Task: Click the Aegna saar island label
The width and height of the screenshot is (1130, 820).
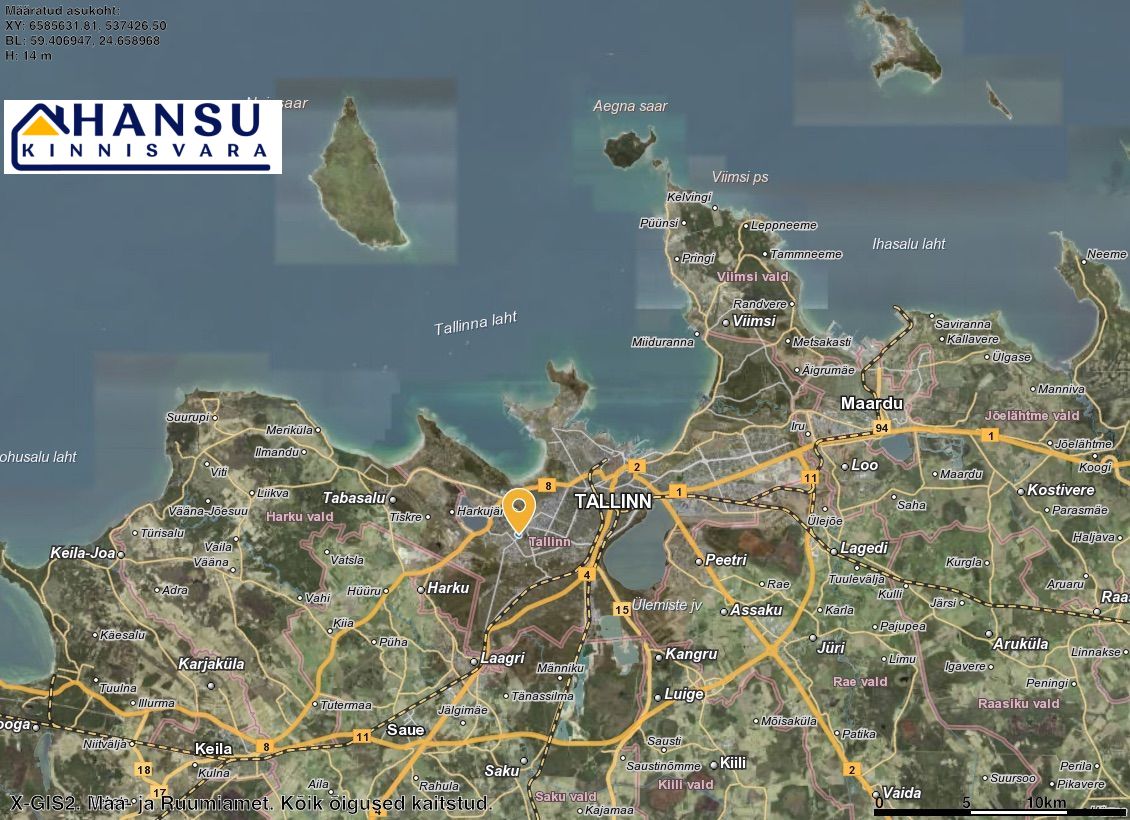Action: coord(630,106)
